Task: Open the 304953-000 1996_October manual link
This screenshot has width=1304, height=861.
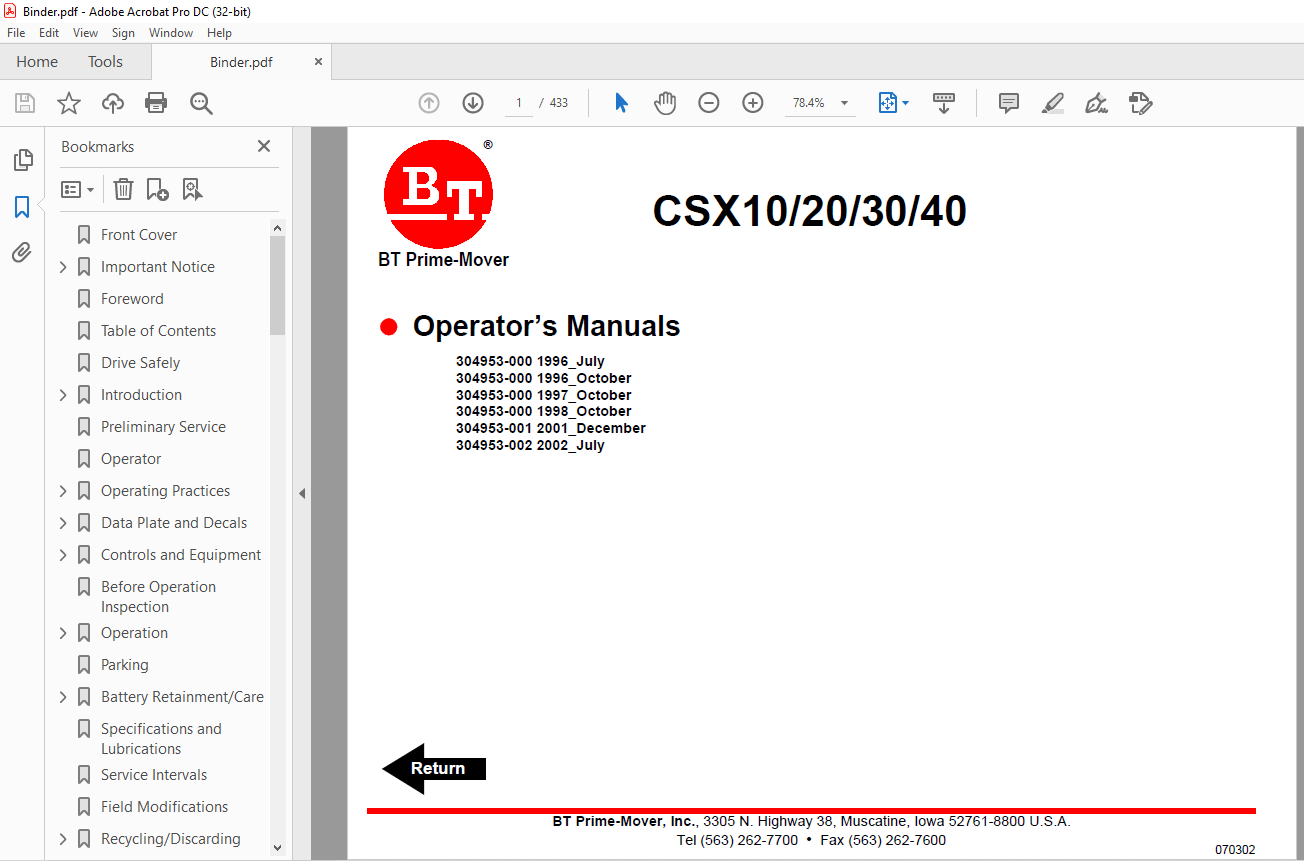Action: 544,379
